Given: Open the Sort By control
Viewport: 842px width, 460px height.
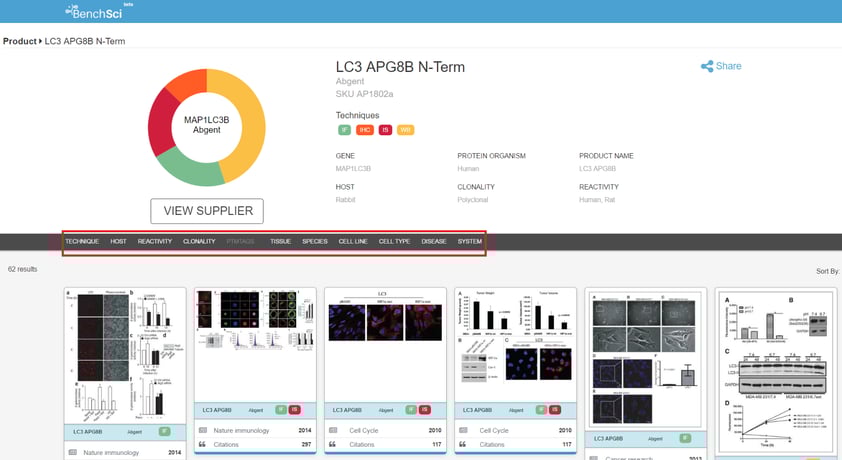Looking at the screenshot, I should pos(828,271).
